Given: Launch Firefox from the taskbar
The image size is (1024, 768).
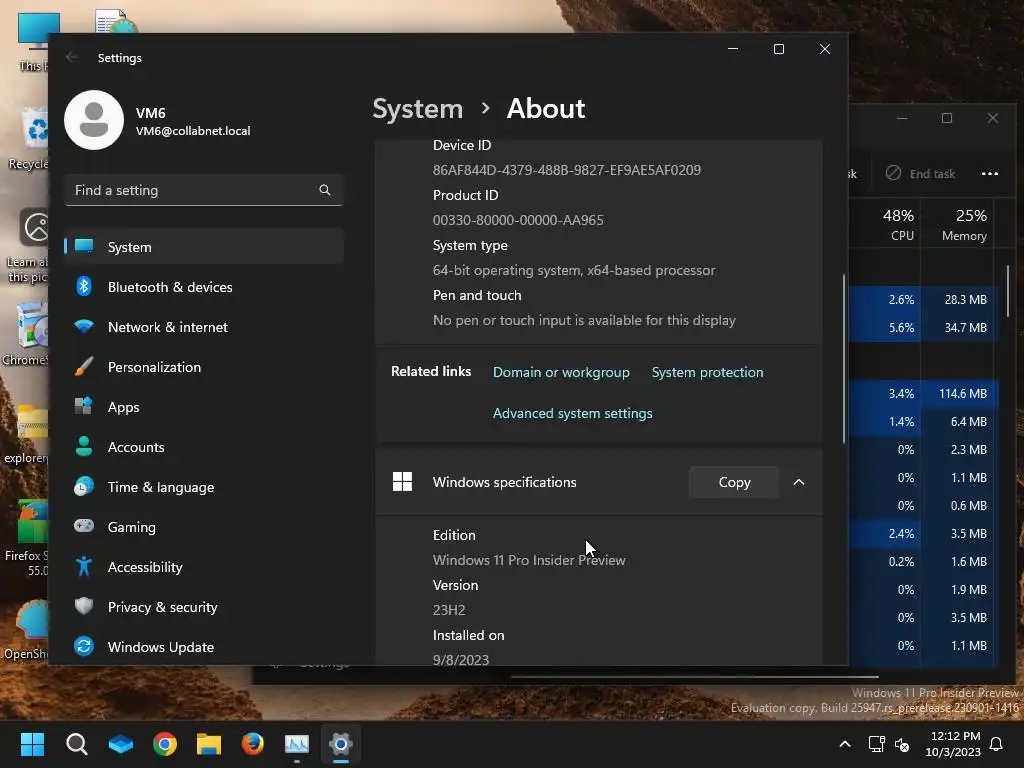Looking at the screenshot, I should (x=253, y=743).
